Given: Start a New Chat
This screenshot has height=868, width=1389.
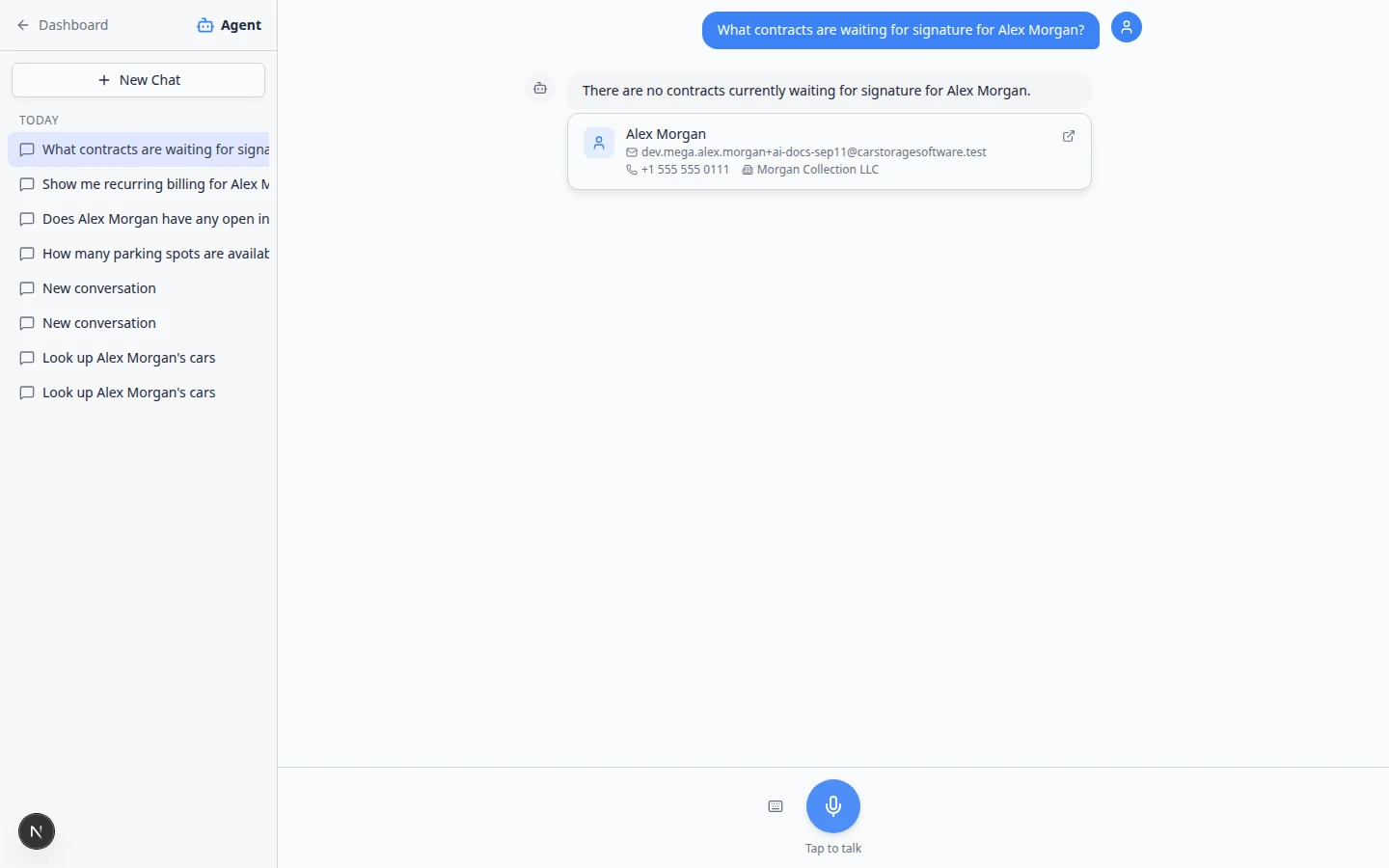Looking at the screenshot, I should tap(138, 80).
